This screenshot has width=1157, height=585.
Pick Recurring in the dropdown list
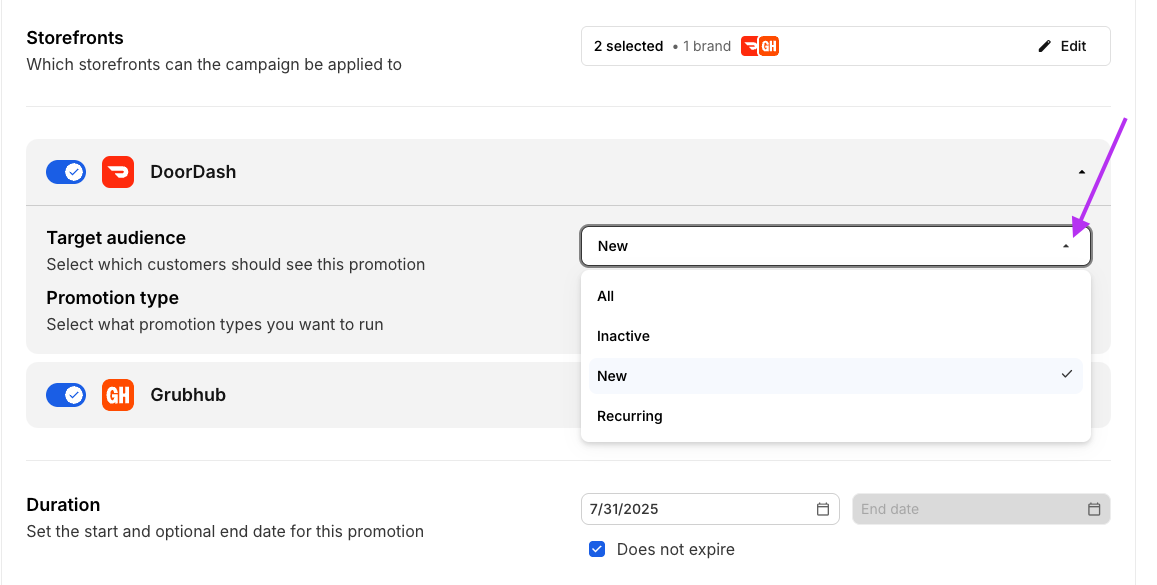630,416
